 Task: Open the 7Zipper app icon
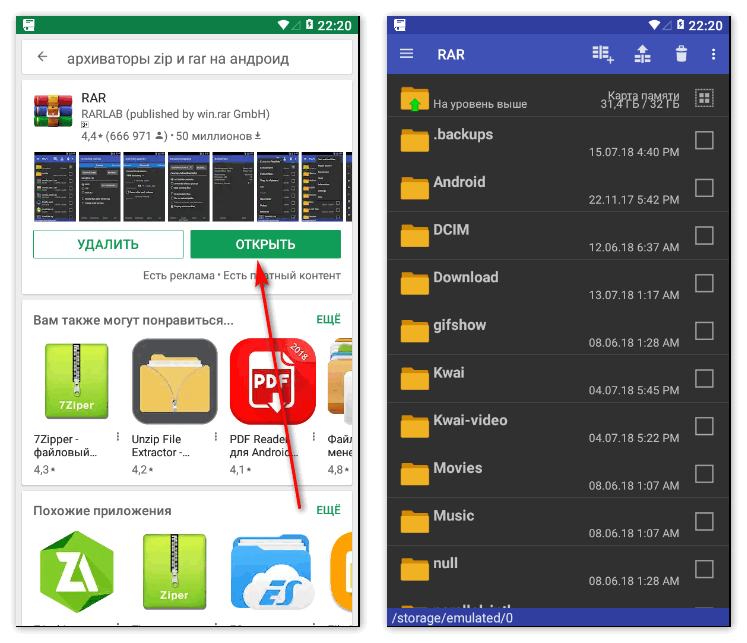click(77, 381)
